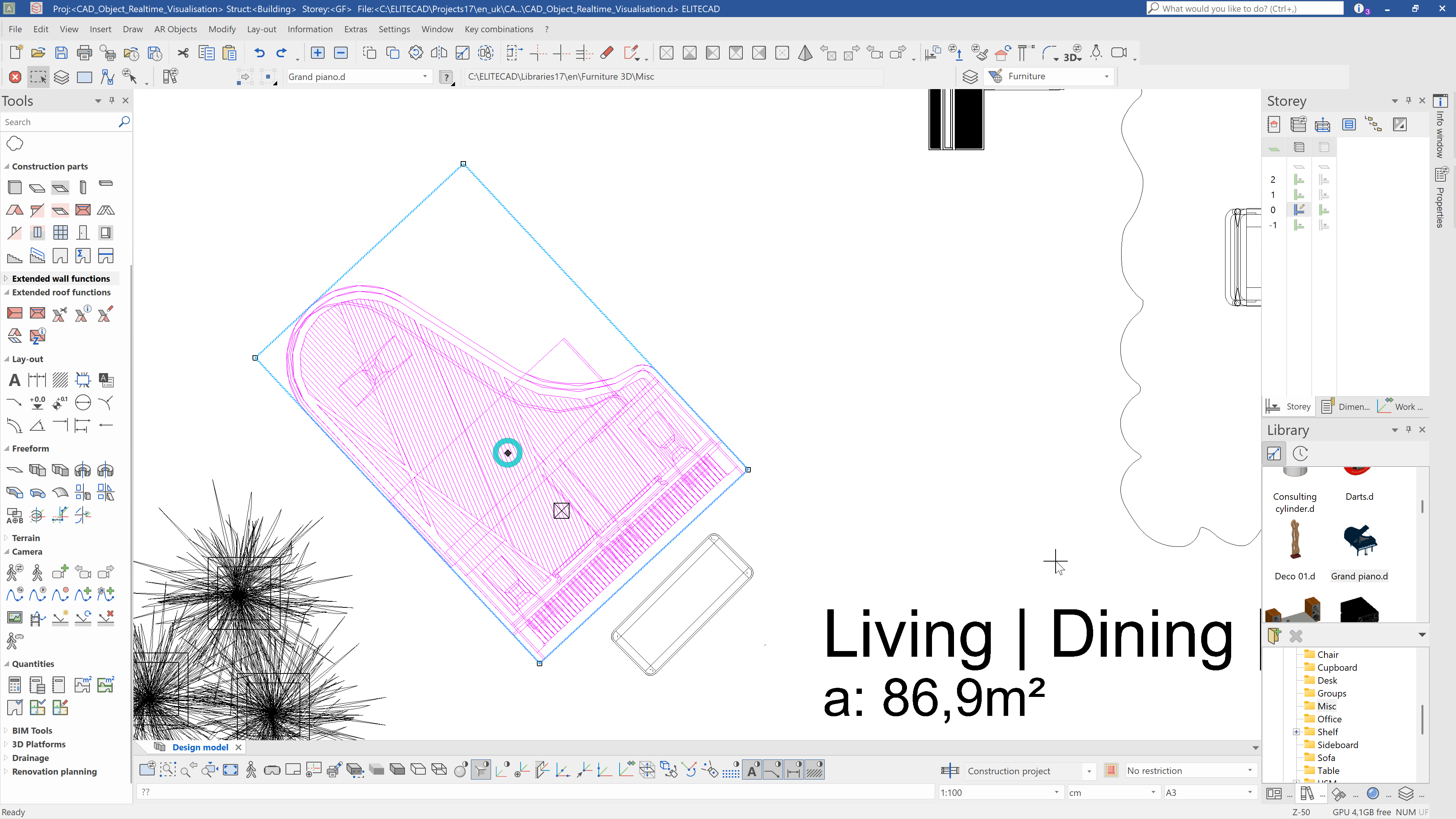Click the Save file icon

click(61, 53)
